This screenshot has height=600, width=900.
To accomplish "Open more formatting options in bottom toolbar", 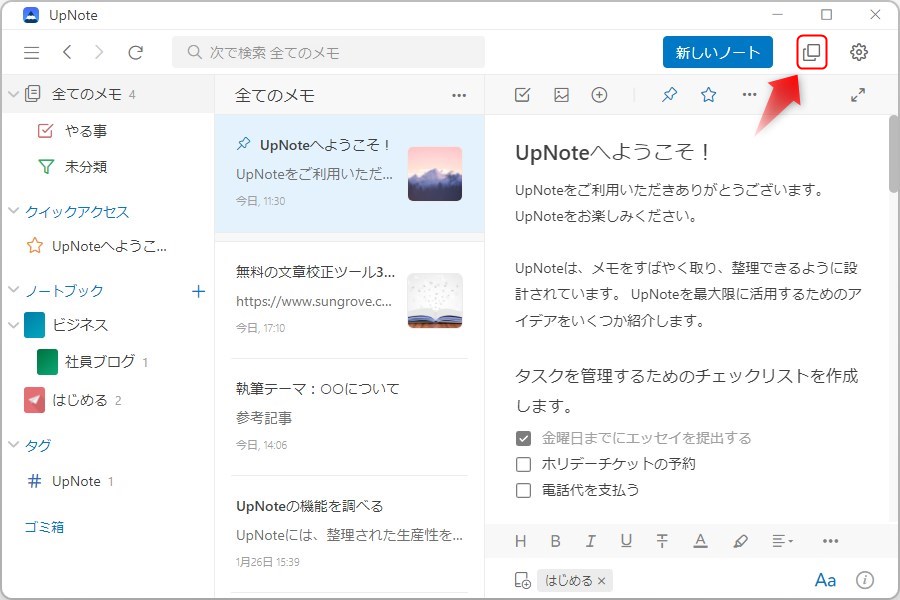I will pyautogui.click(x=831, y=541).
